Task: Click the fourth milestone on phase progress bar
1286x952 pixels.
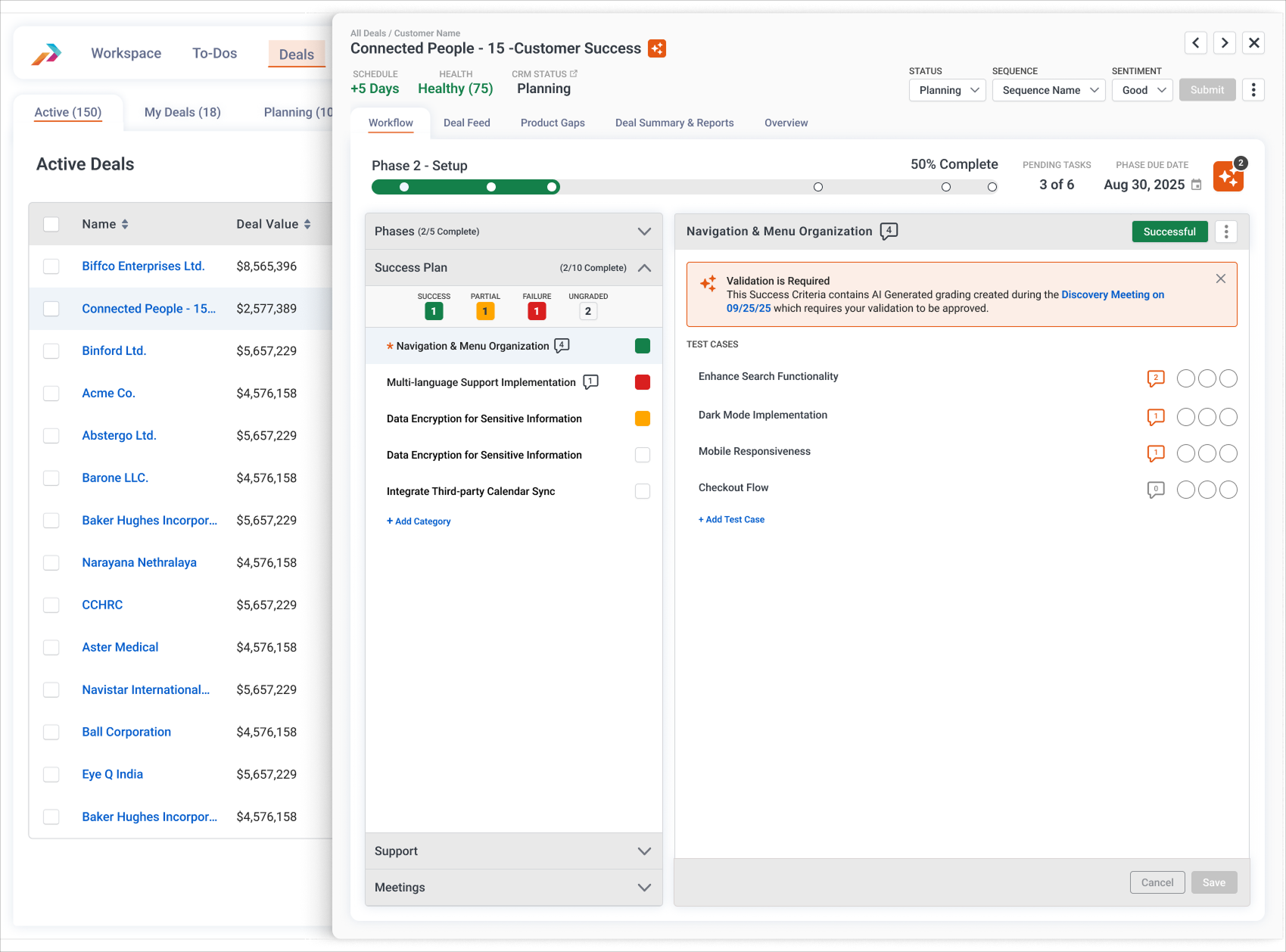Action: (817, 187)
